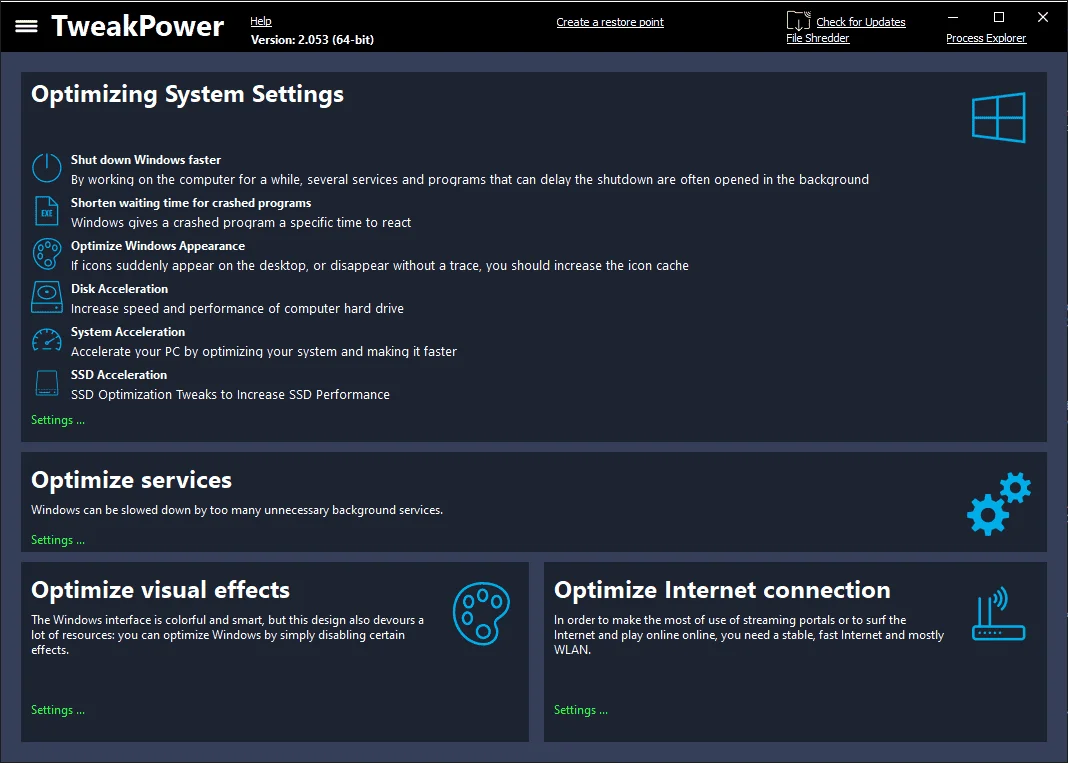The height and width of the screenshot is (763, 1068).
Task: Open the hamburger menu icon
Action: (x=27, y=27)
